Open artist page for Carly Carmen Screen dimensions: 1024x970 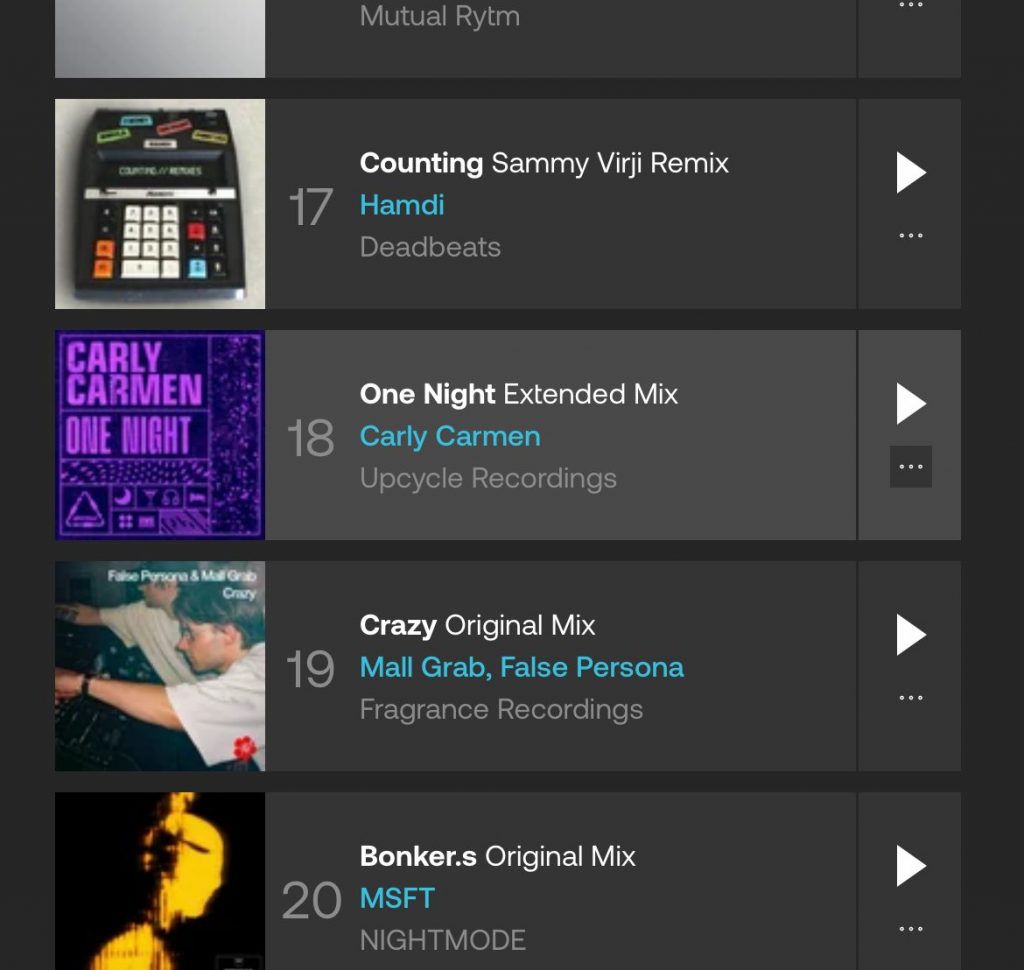click(450, 436)
